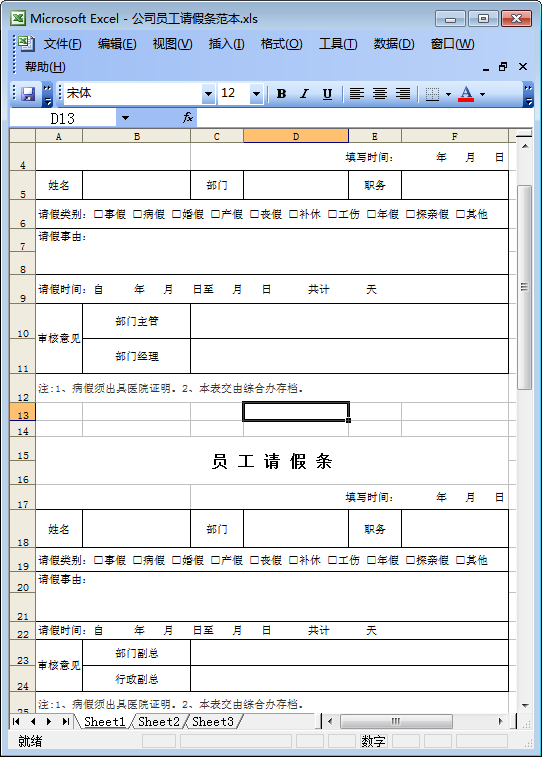
Task: Open the font color dropdown arrow
Action: click(x=482, y=94)
